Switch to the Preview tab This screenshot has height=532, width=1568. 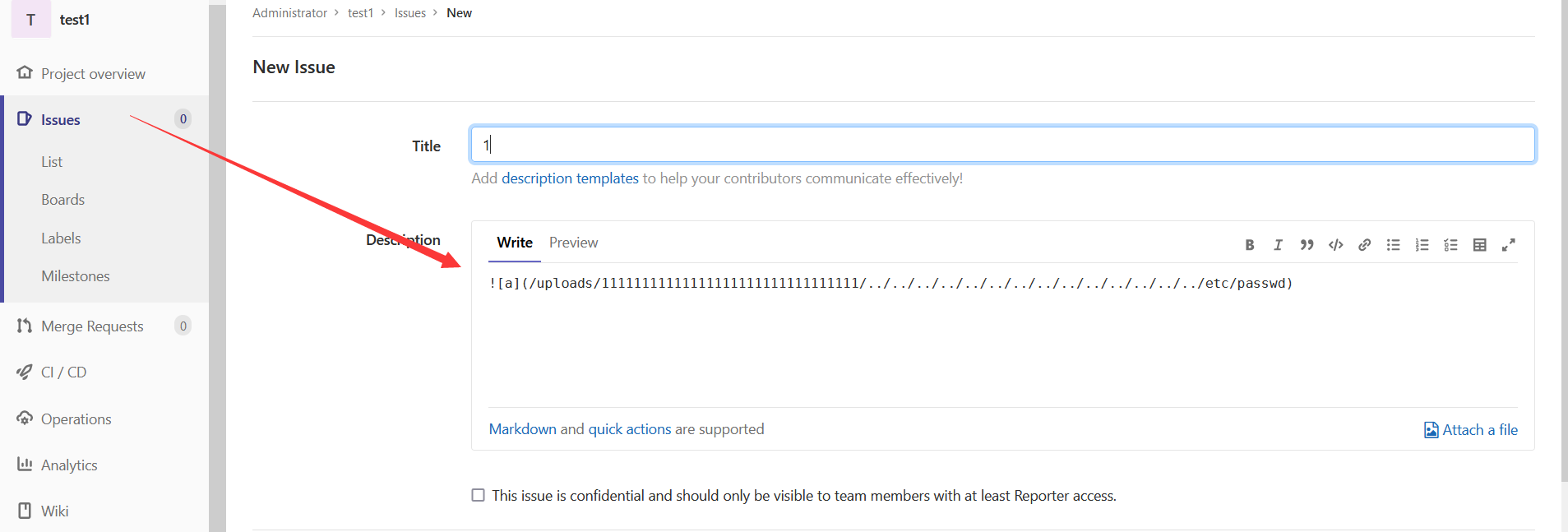point(573,243)
